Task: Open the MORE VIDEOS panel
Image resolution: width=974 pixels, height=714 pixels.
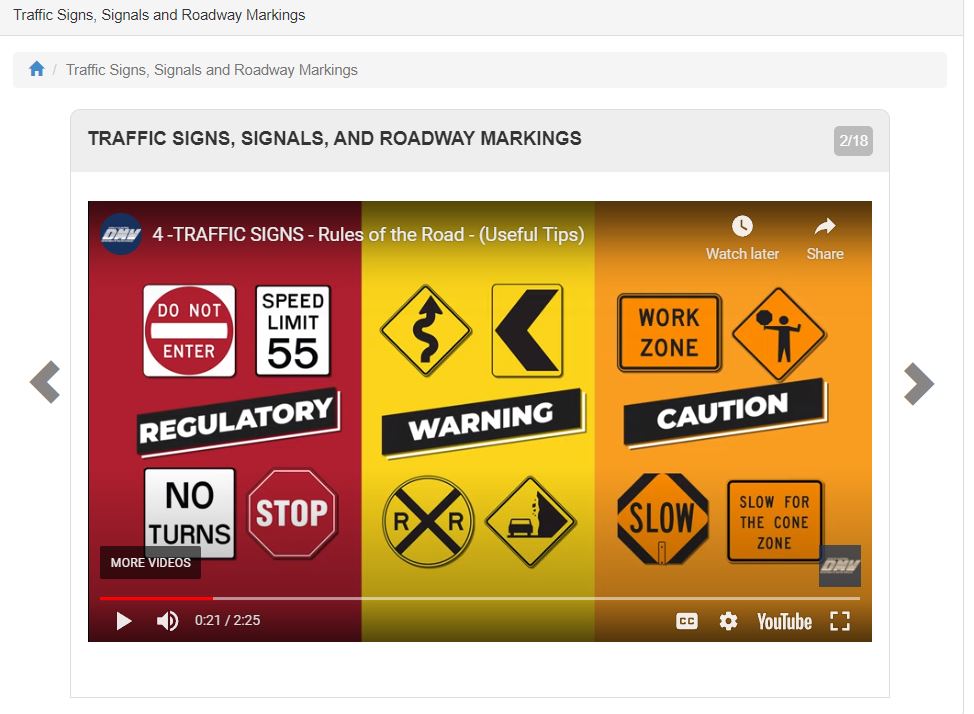Action: [150, 562]
